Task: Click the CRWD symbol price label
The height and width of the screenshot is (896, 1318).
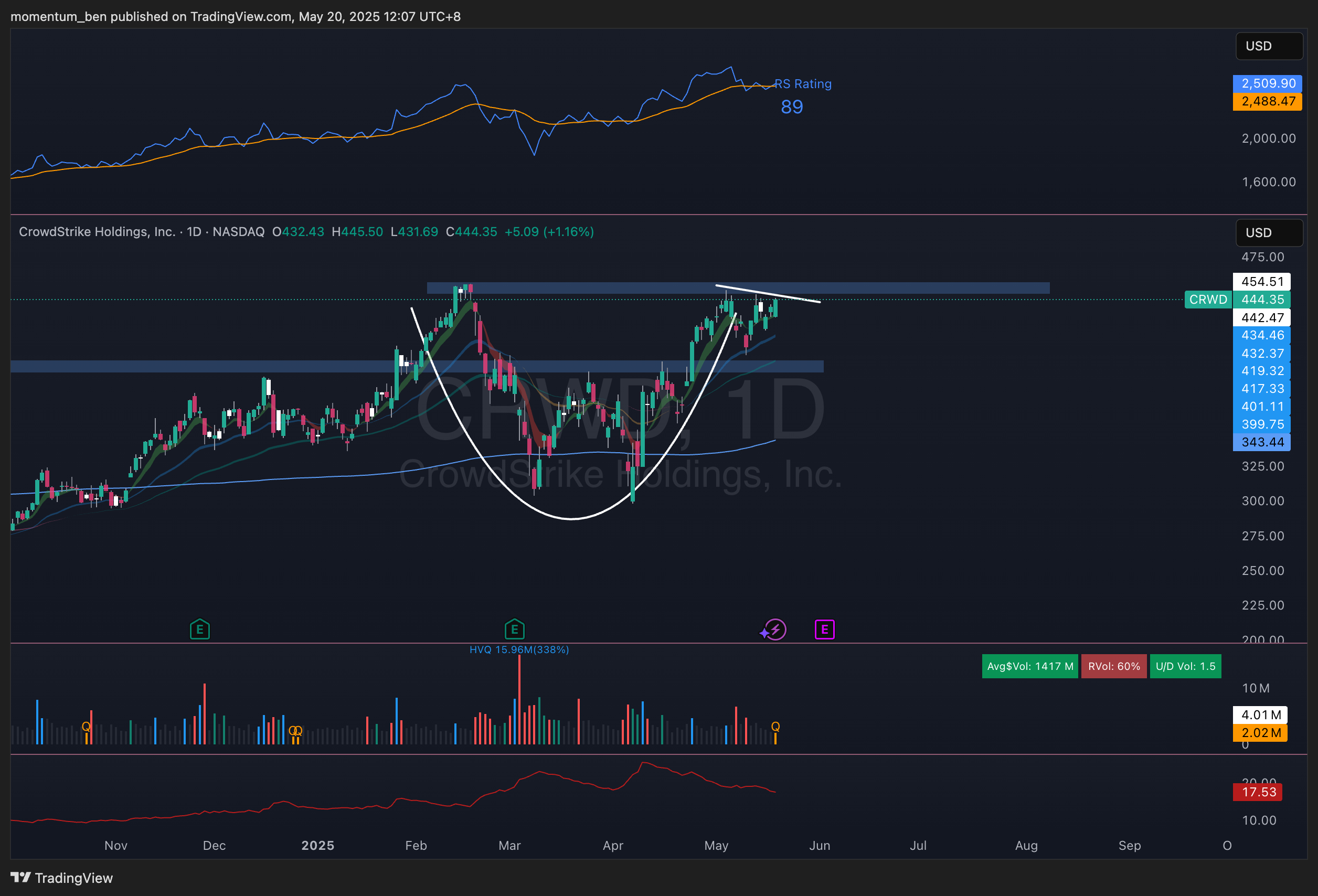Action: pyautogui.click(x=1208, y=300)
